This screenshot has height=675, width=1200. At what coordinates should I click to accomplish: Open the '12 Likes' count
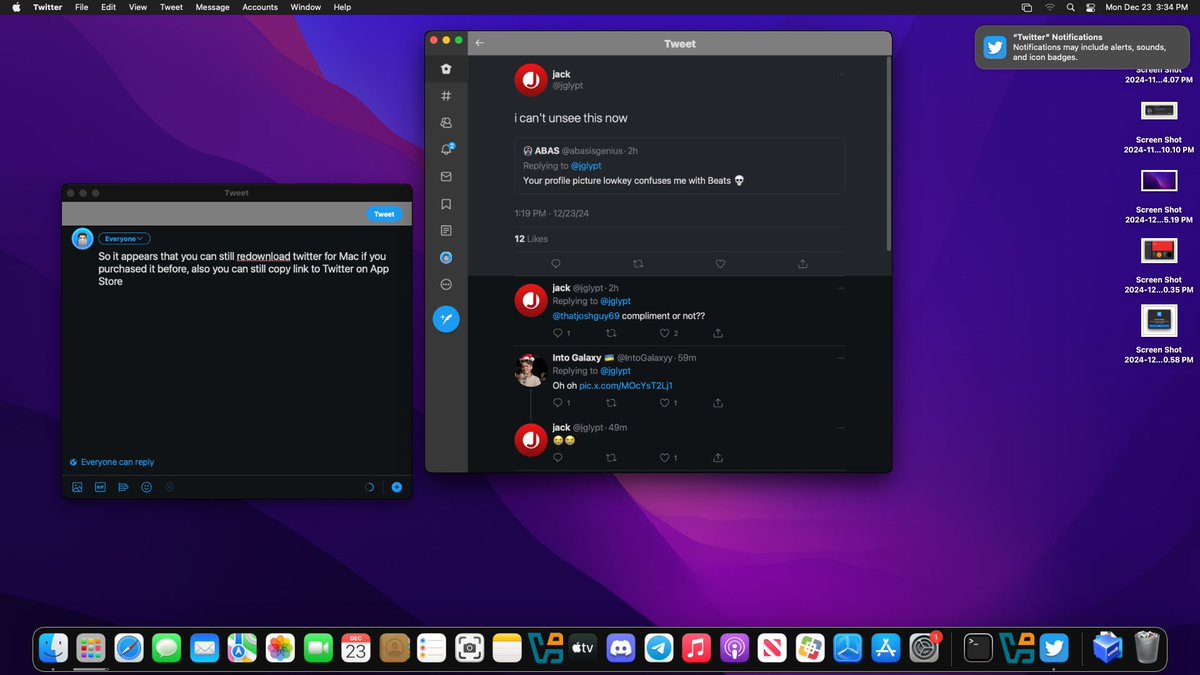[531, 239]
